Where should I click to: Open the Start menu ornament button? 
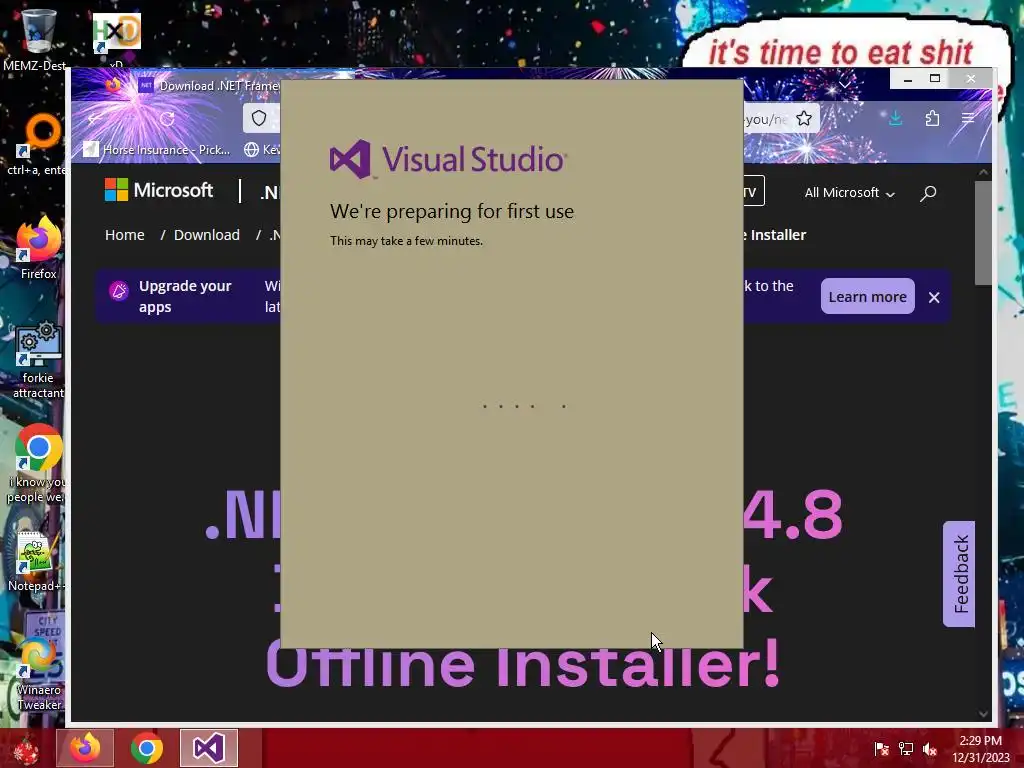tap(26, 749)
